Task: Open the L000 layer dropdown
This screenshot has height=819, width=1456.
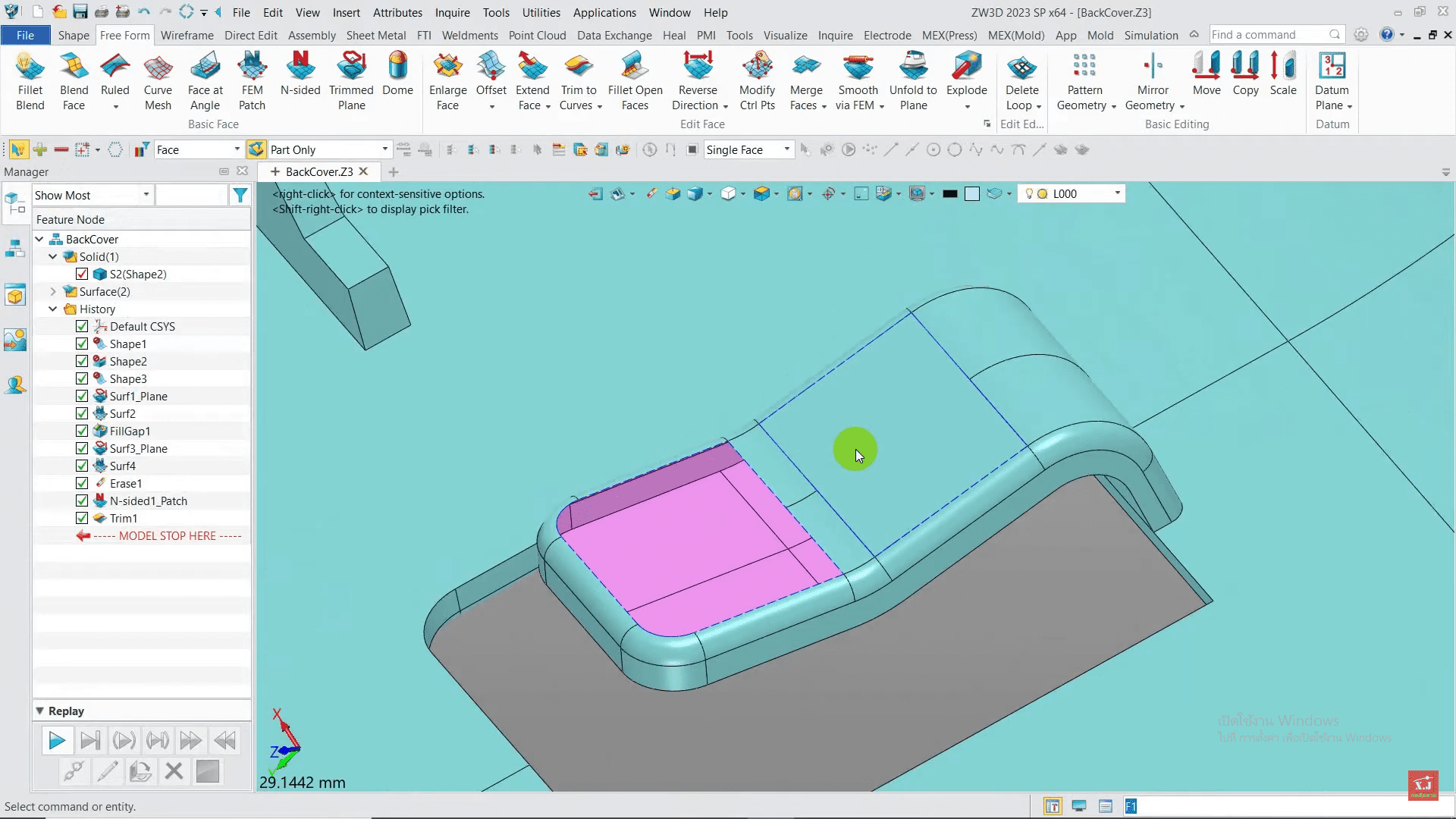Action: [1116, 193]
